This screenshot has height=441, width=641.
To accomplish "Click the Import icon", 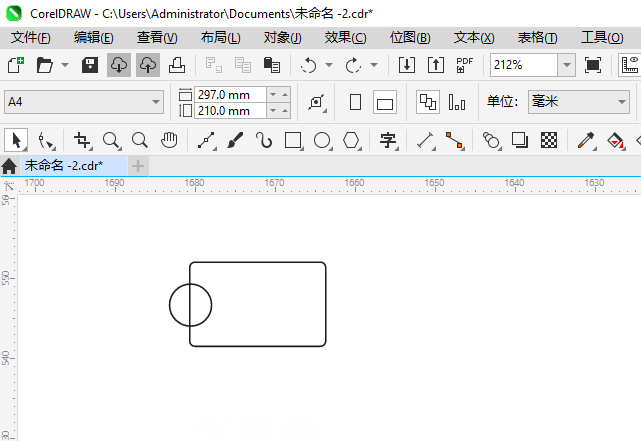I will pos(407,65).
